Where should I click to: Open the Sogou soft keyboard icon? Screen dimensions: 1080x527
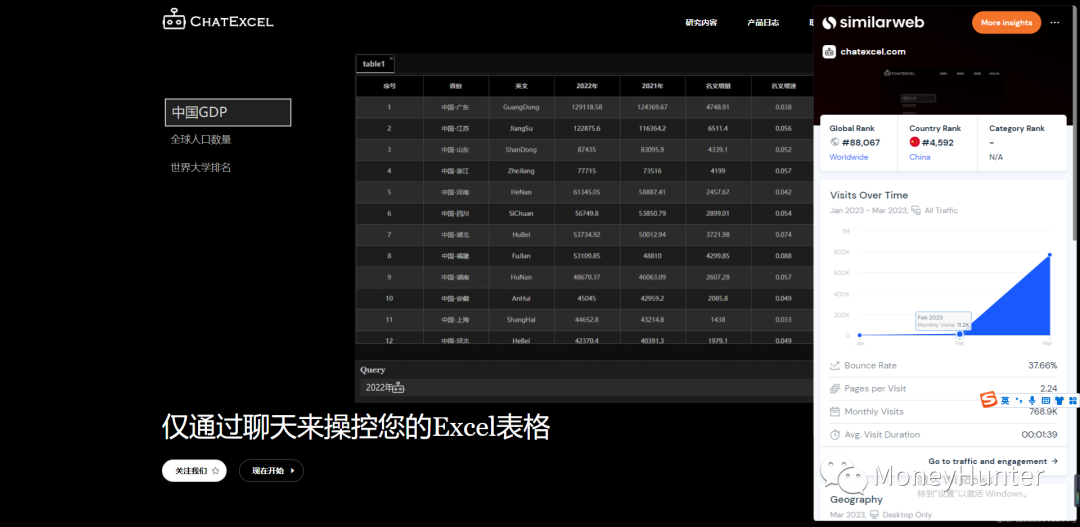(1046, 400)
